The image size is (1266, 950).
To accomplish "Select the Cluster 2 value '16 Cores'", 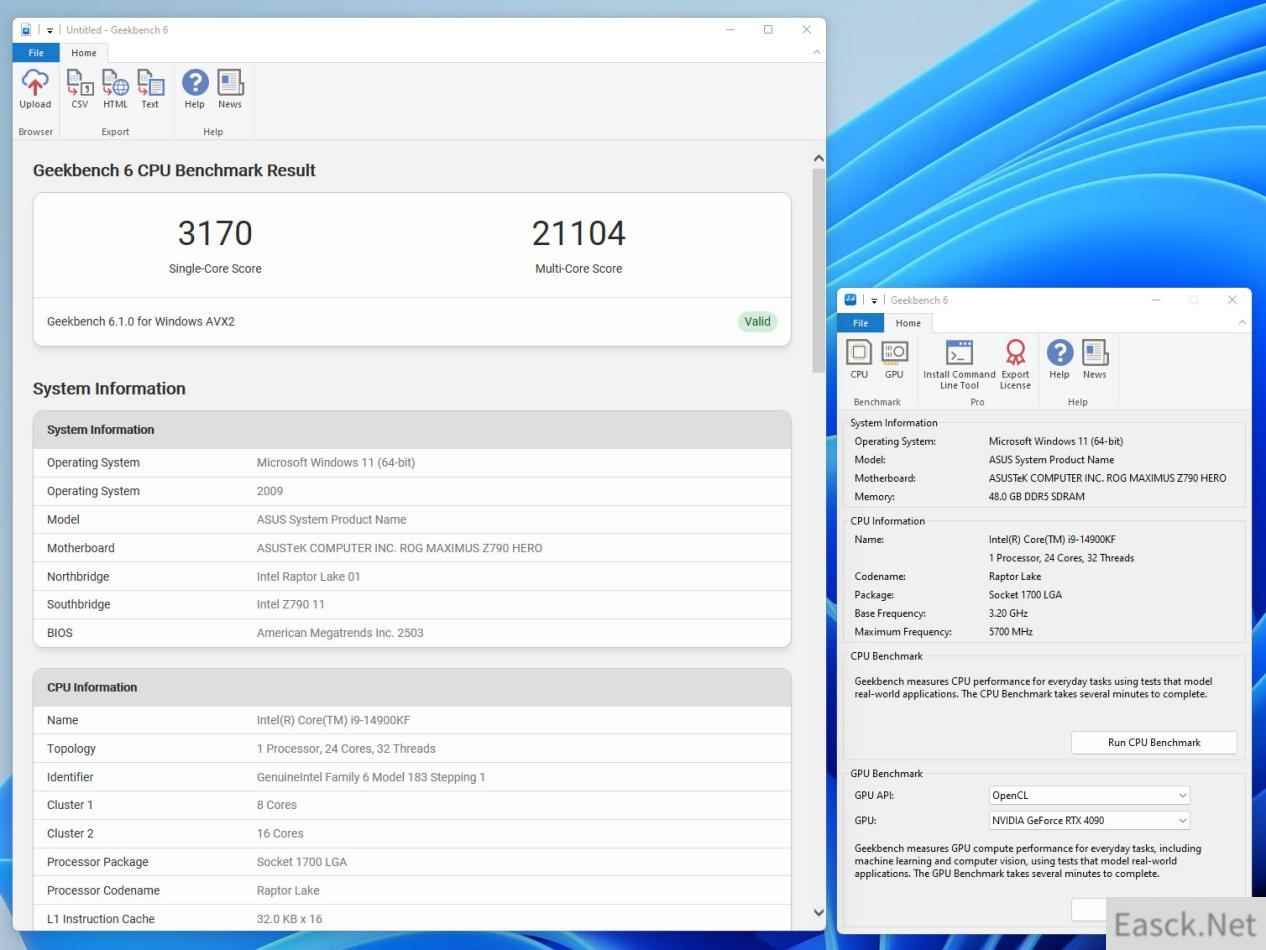I will (280, 834).
